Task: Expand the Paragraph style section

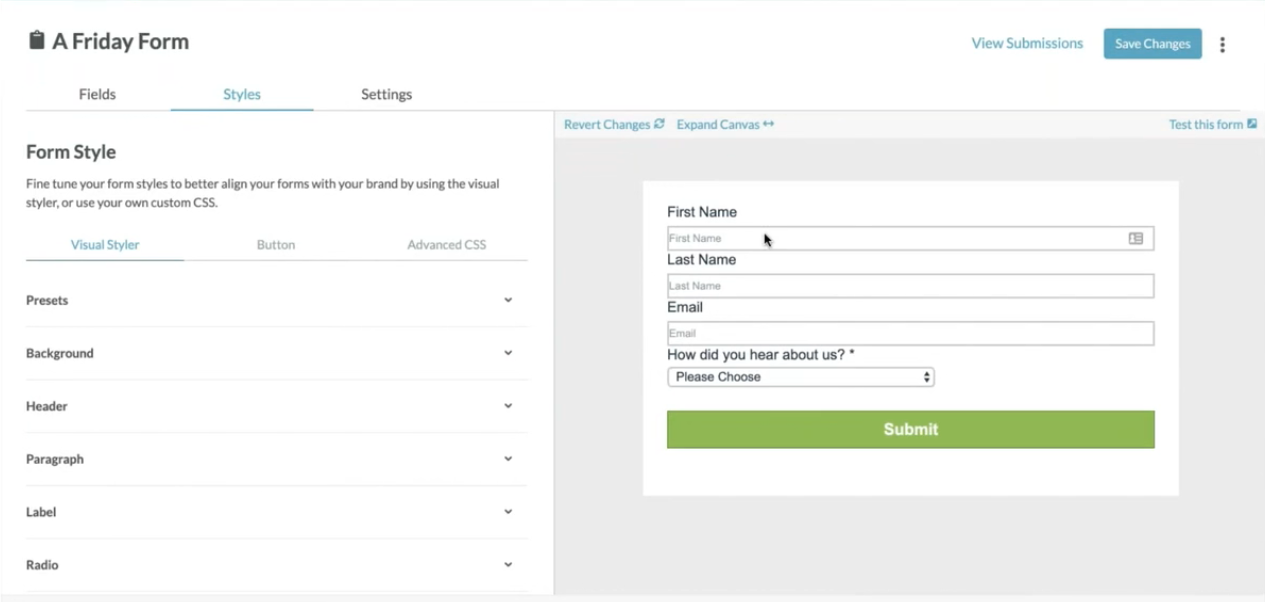Action: click(508, 459)
